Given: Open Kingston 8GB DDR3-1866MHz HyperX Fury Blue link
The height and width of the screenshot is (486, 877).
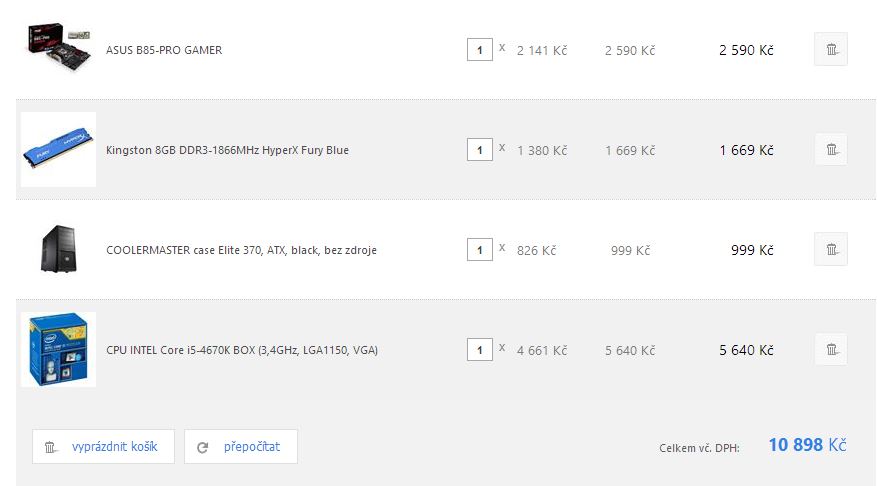Looking at the screenshot, I should [x=227, y=150].
